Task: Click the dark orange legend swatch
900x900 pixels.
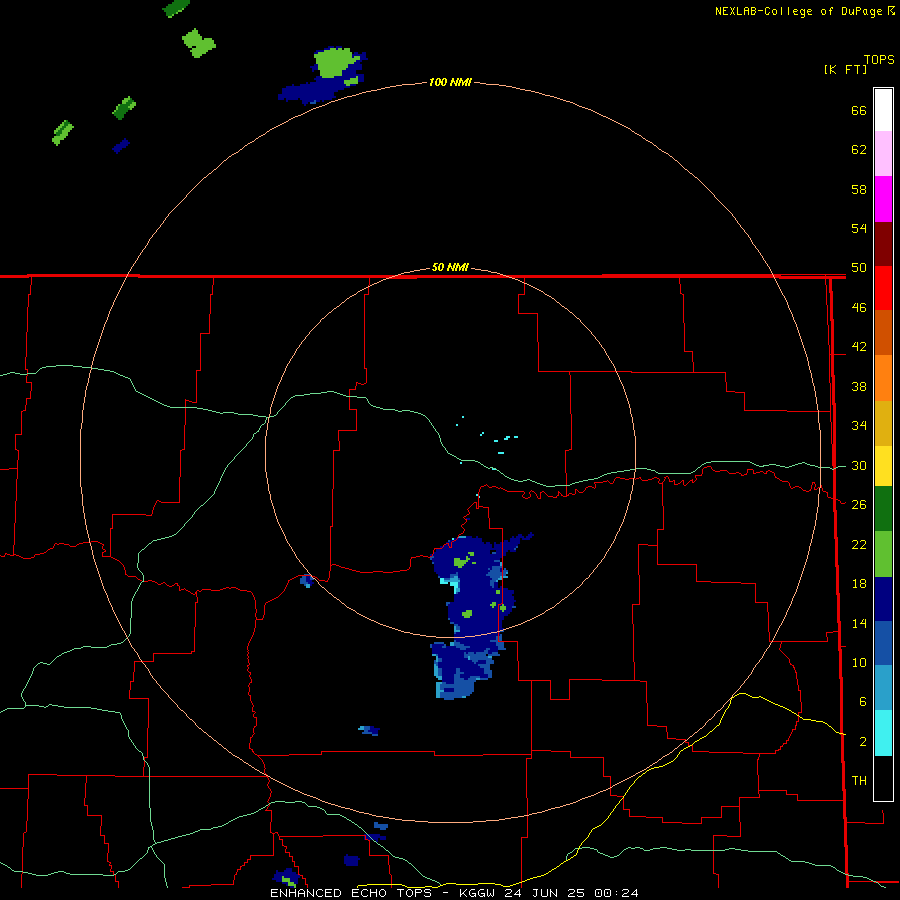Action: pyautogui.click(x=883, y=333)
